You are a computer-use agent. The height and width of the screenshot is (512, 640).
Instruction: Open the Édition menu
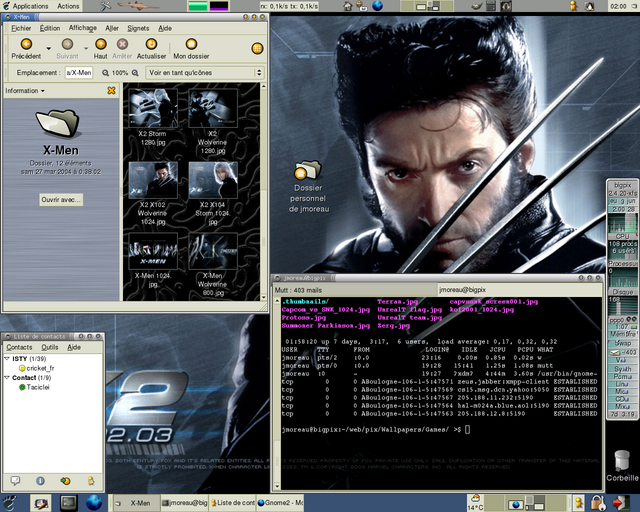pyautogui.click(x=50, y=28)
